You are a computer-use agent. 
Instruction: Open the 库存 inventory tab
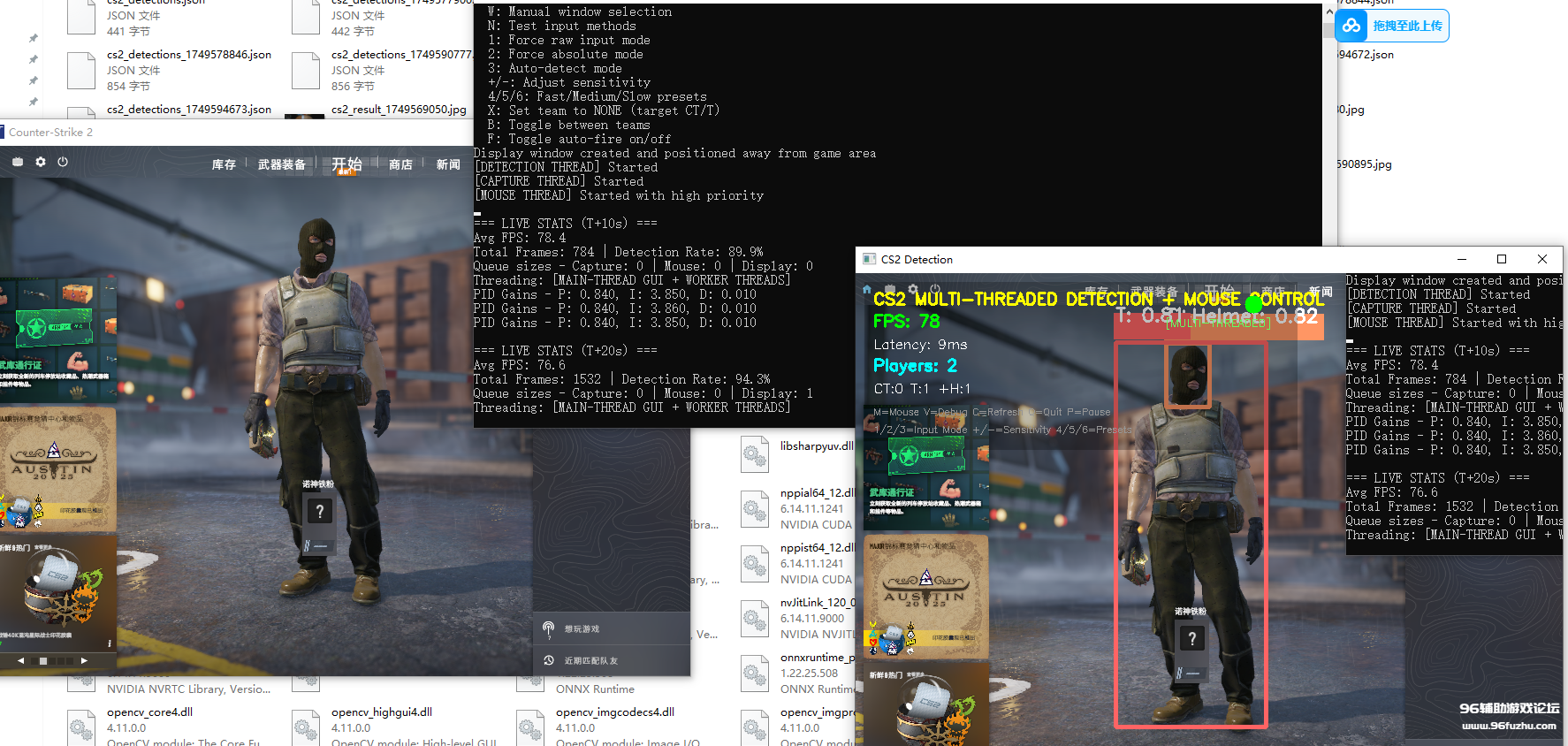224,164
